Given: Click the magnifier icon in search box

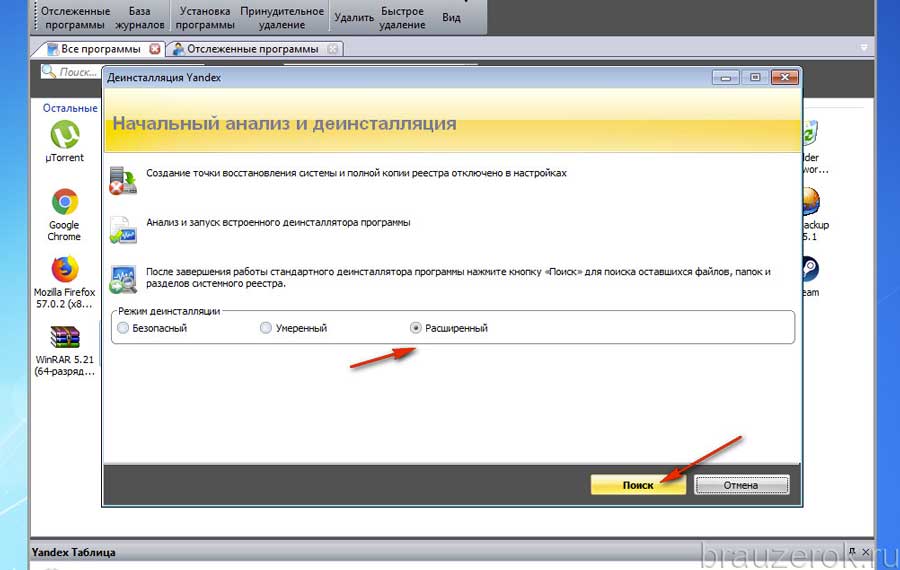Looking at the screenshot, I should tap(49, 71).
